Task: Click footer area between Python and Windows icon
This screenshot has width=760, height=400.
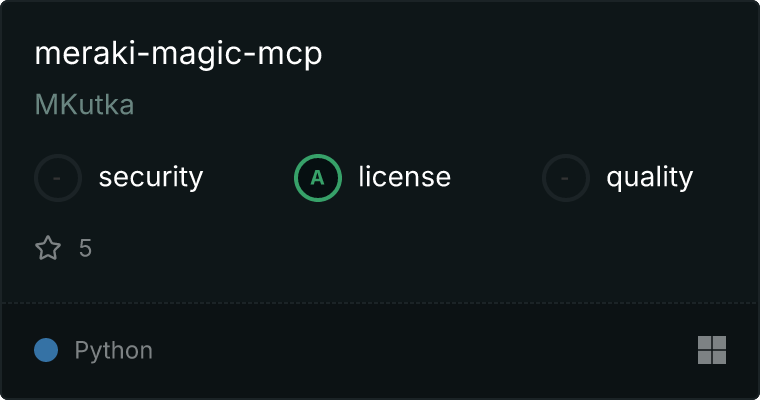Action: [424, 350]
